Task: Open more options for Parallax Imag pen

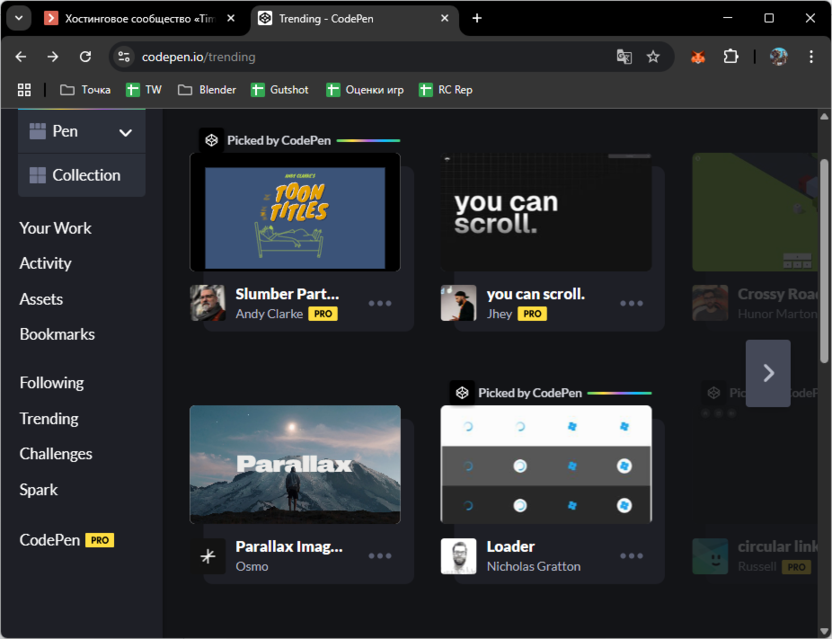Action: pyautogui.click(x=380, y=556)
